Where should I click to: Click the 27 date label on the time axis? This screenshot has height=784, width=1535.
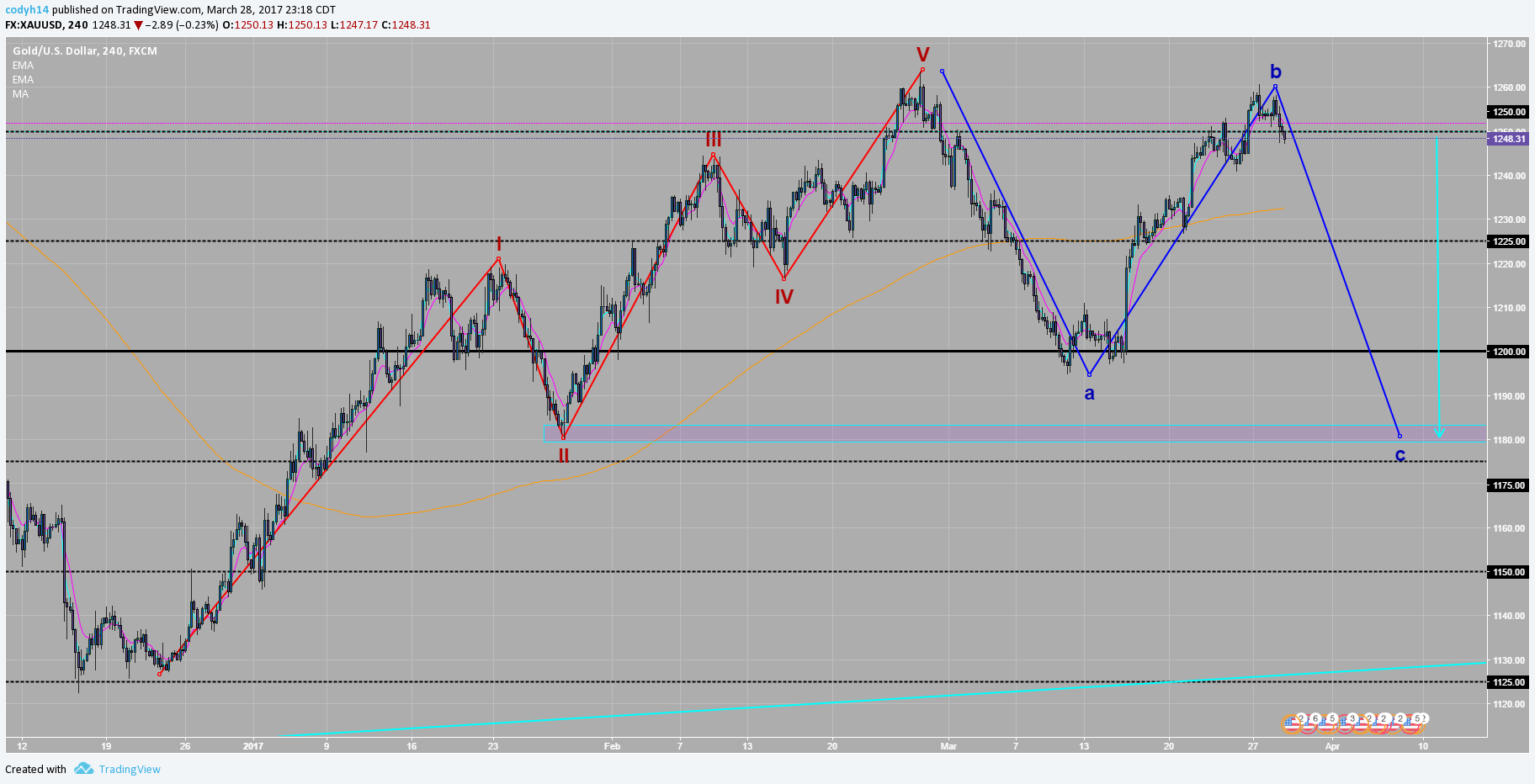click(x=1253, y=746)
